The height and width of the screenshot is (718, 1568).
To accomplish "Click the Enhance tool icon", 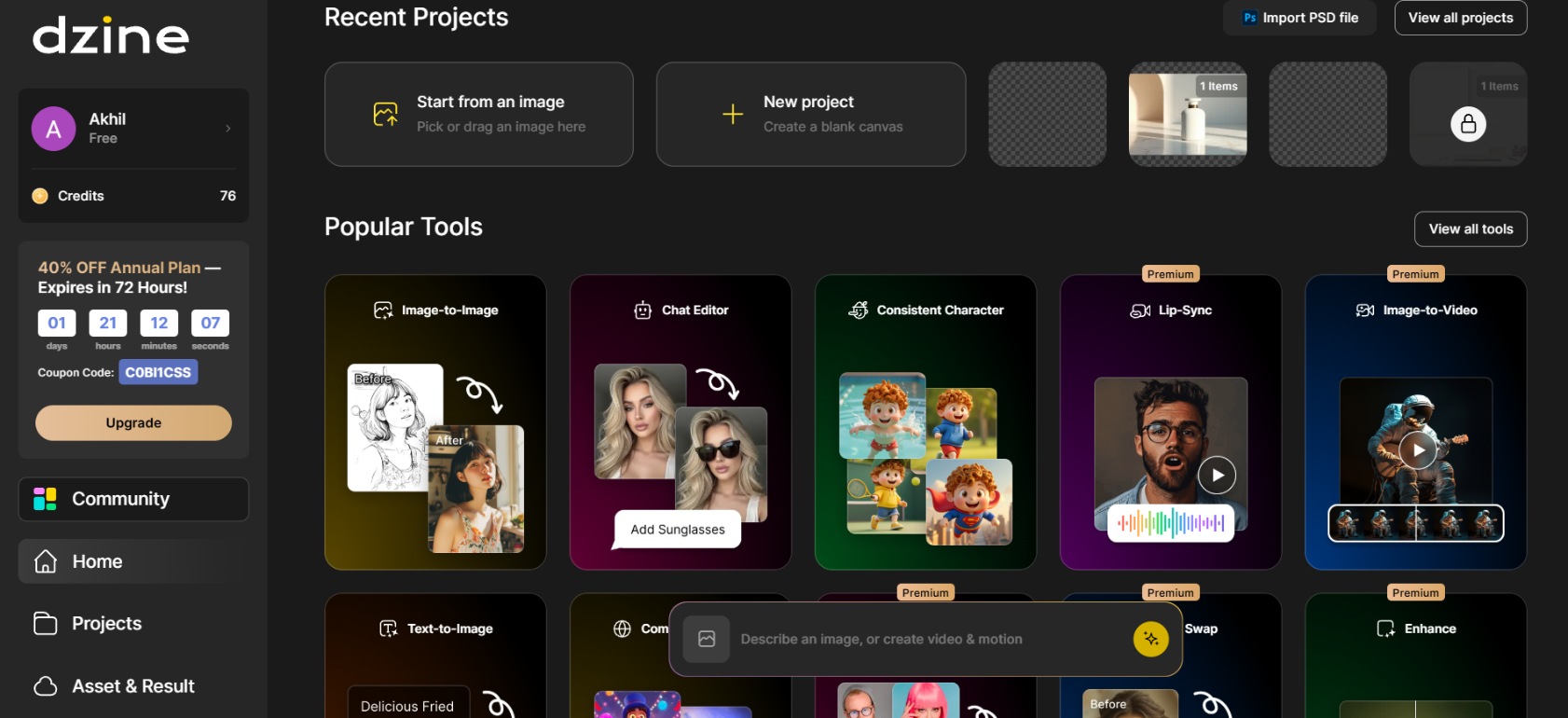I will pos(1386,629).
